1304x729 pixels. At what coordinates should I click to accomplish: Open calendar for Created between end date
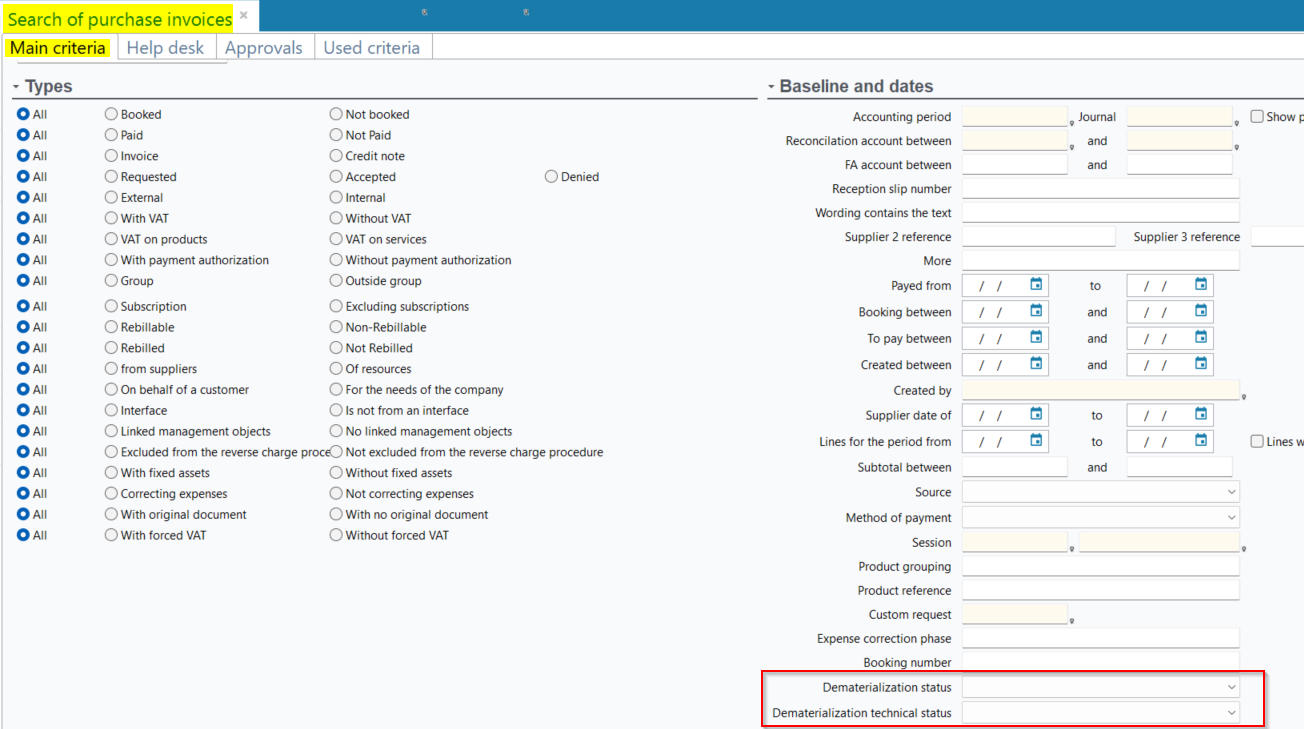pyautogui.click(x=1201, y=364)
